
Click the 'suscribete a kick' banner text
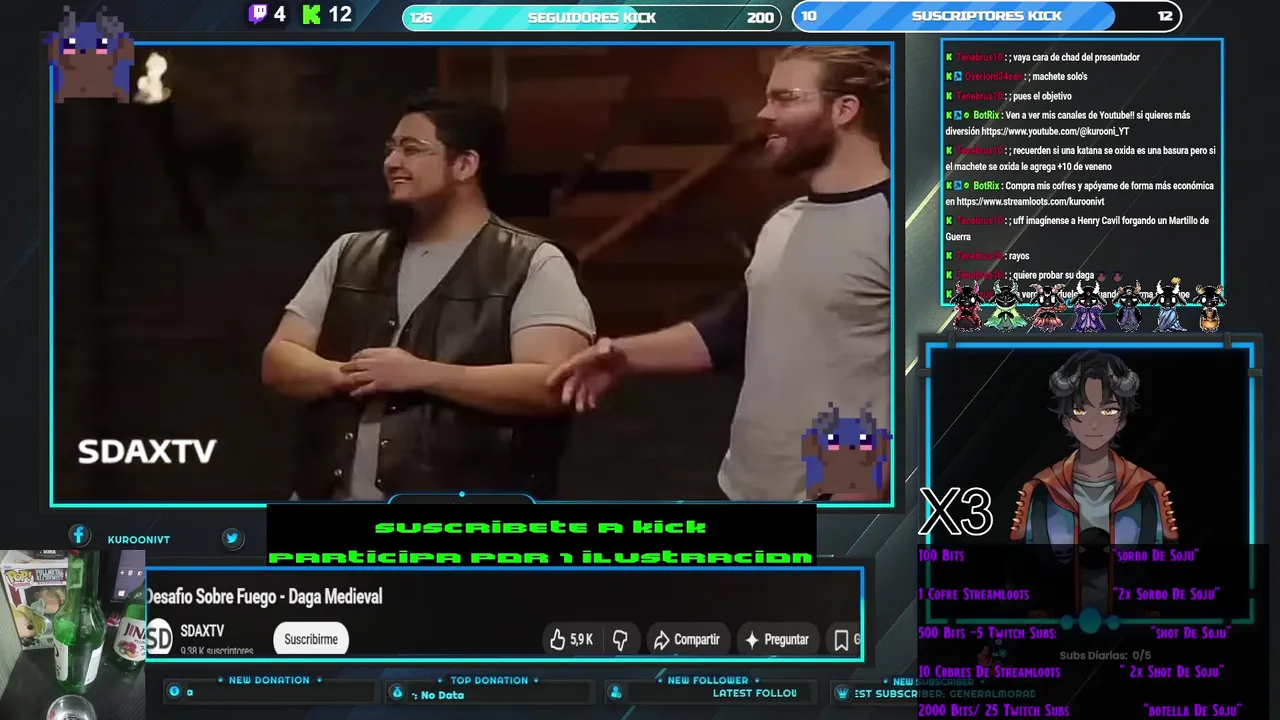540,527
